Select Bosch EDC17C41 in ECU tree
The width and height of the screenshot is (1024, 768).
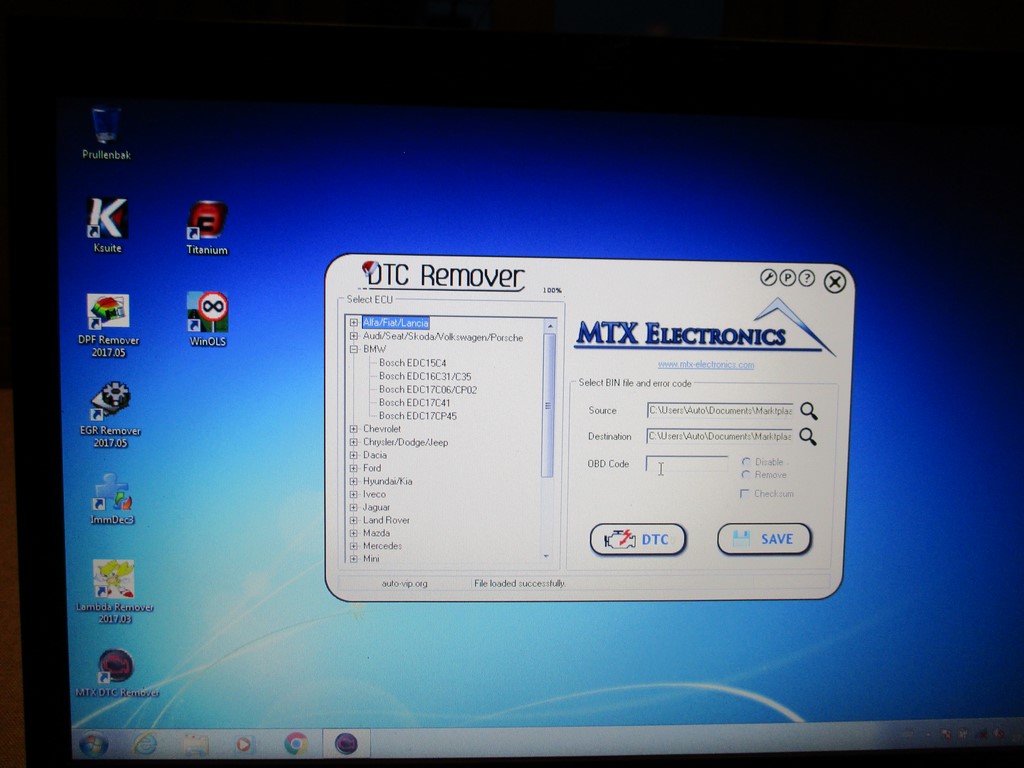click(414, 403)
